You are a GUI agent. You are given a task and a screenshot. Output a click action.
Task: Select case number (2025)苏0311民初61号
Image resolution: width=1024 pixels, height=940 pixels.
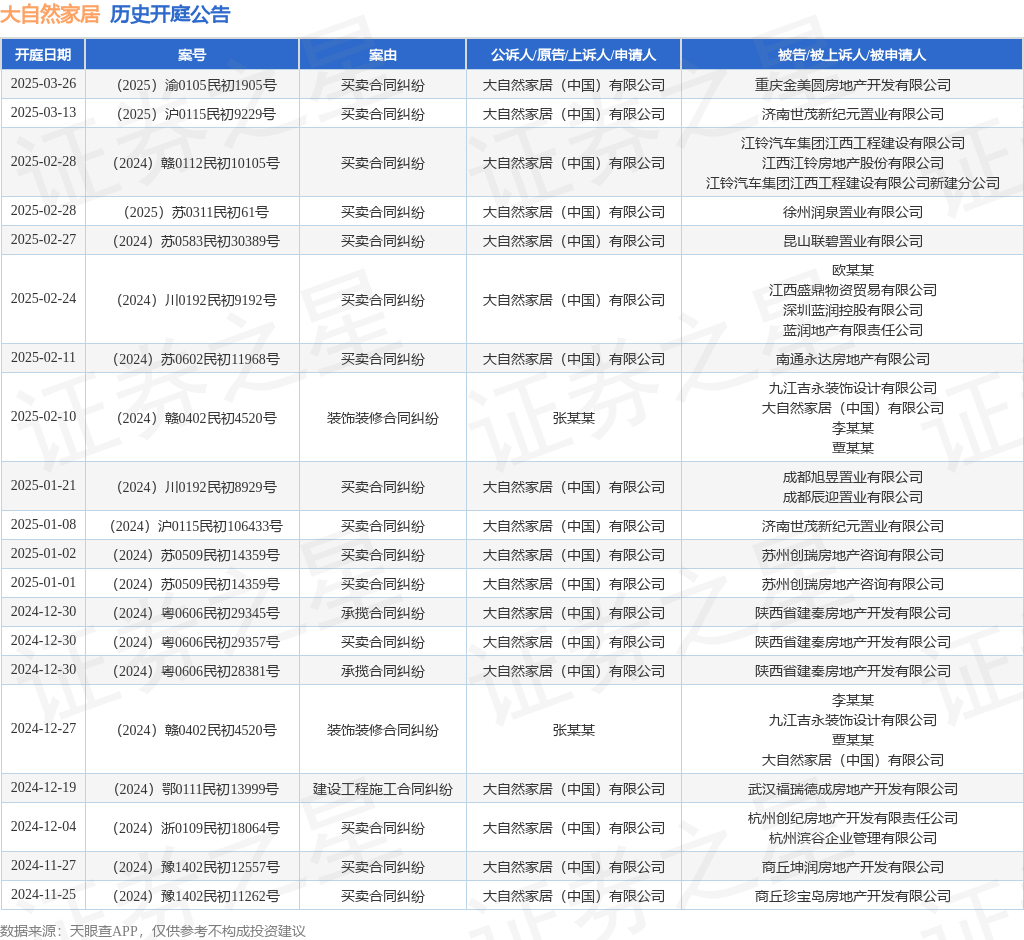196,212
